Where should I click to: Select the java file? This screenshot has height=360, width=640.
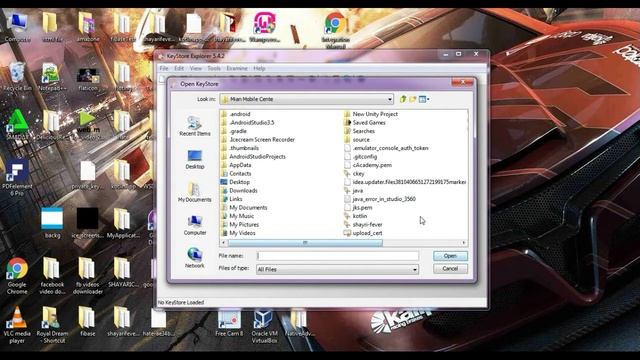[353, 191]
